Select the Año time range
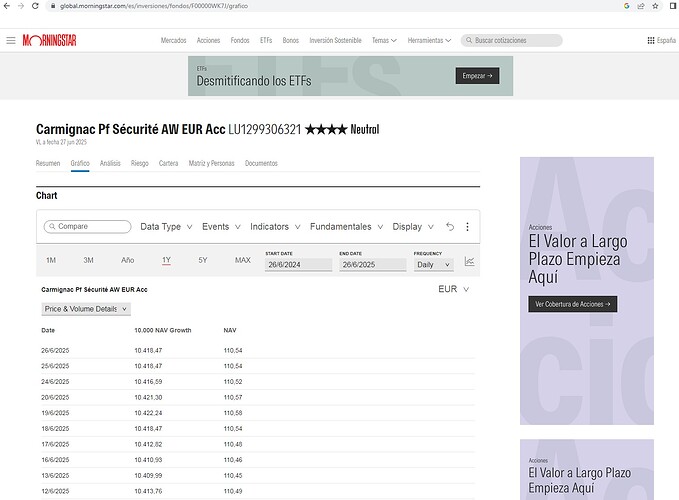 point(127,260)
